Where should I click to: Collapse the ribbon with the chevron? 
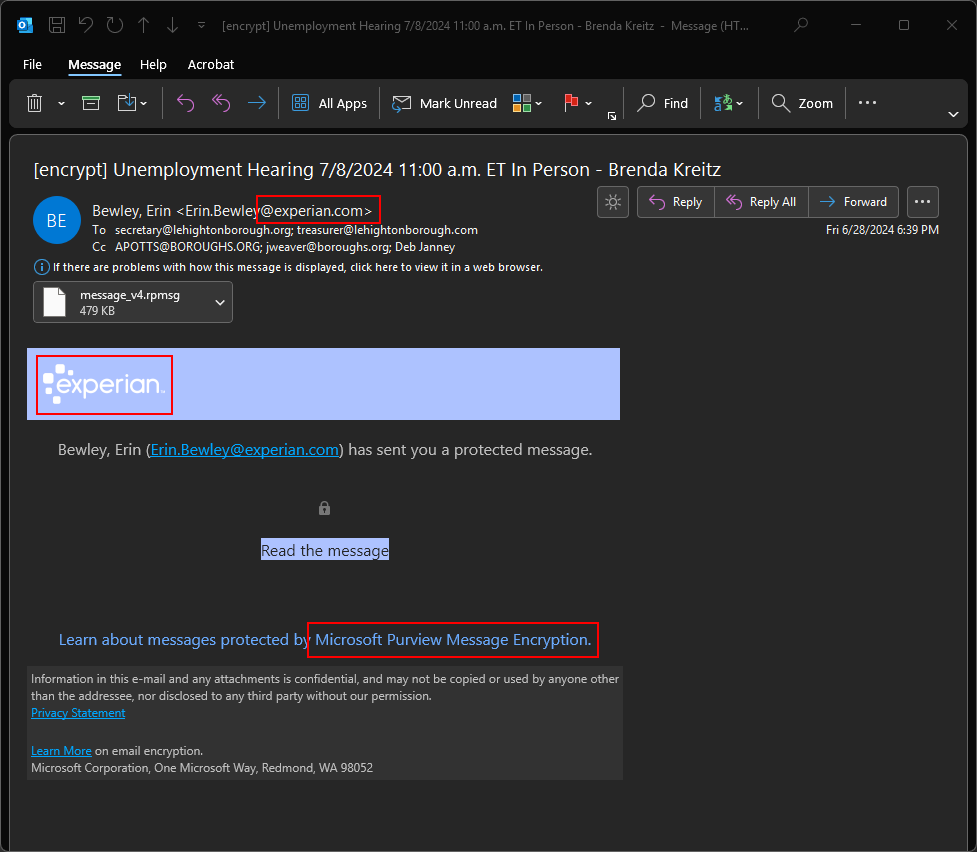pyautogui.click(x=953, y=115)
